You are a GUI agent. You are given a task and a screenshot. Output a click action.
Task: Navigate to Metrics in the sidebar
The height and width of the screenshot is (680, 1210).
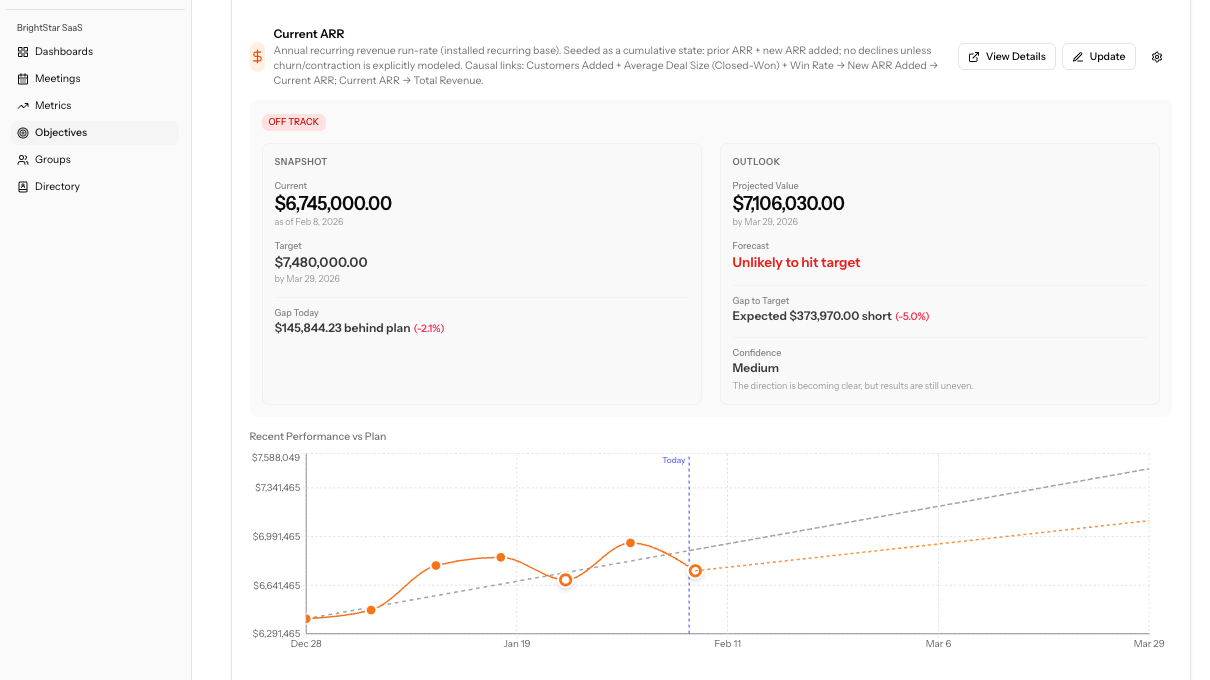coord(53,106)
